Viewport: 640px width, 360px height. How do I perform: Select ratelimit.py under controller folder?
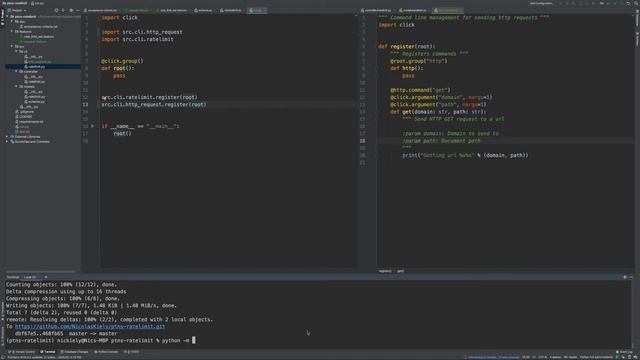(35, 82)
